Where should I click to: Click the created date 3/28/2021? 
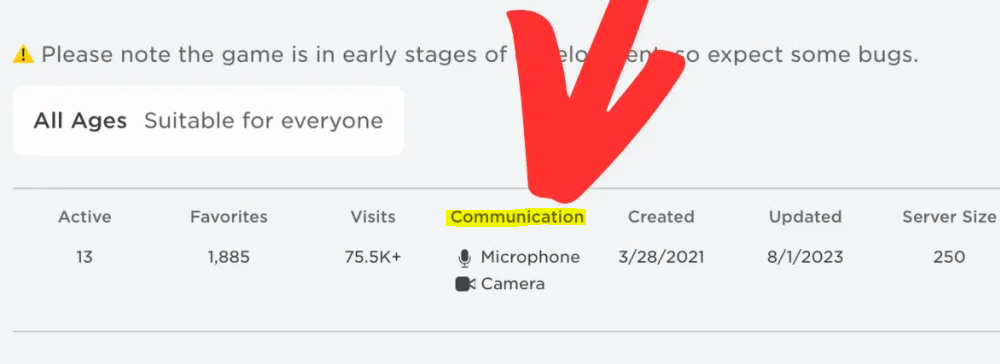pyautogui.click(x=661, y=257)
